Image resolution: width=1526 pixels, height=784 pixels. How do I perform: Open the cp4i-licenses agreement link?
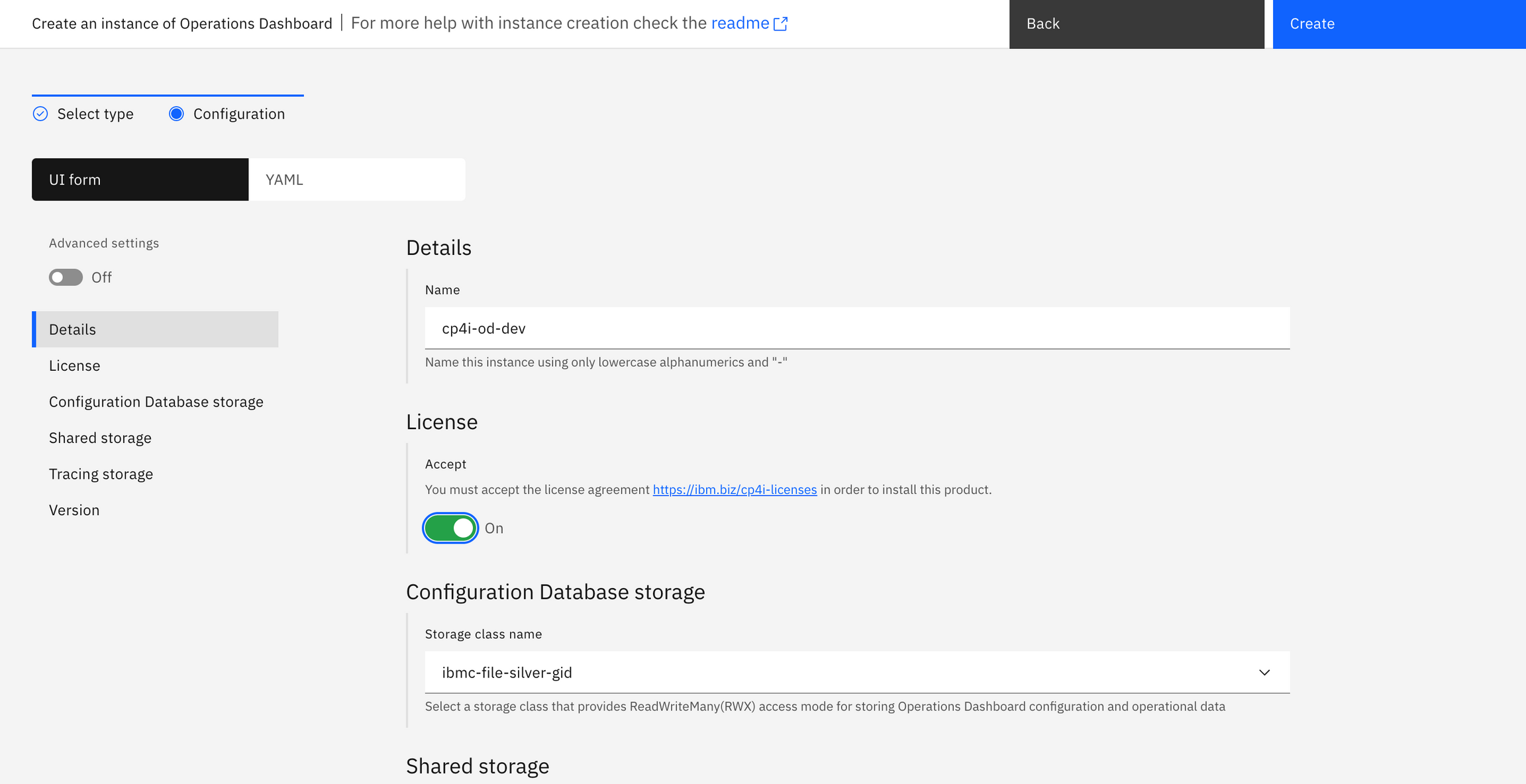point(735,489)
